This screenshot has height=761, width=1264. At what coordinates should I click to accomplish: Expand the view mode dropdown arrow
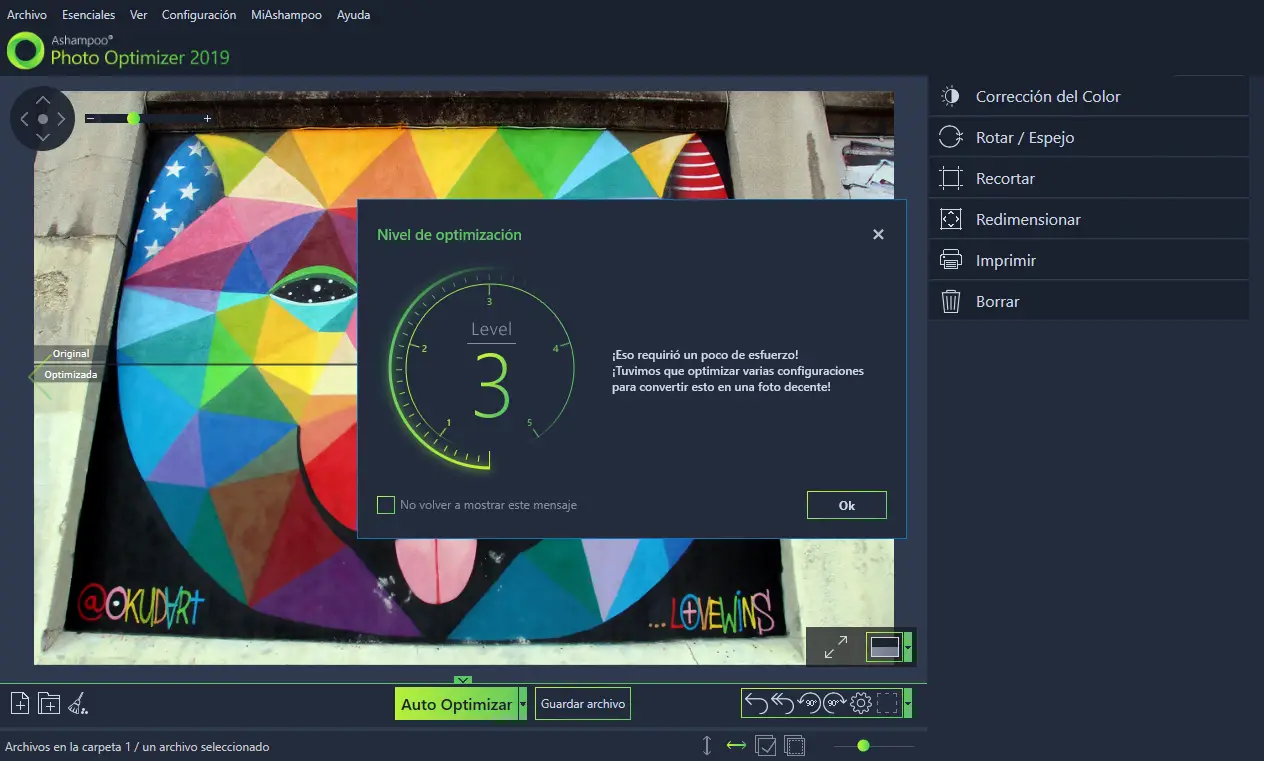click(x=908, y=647)
